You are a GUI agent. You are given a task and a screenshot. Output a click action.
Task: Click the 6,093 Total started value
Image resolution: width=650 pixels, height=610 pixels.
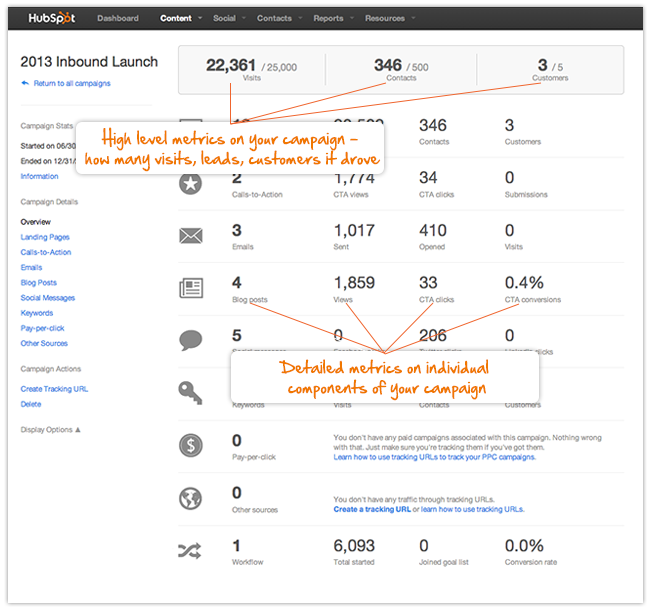354,546
